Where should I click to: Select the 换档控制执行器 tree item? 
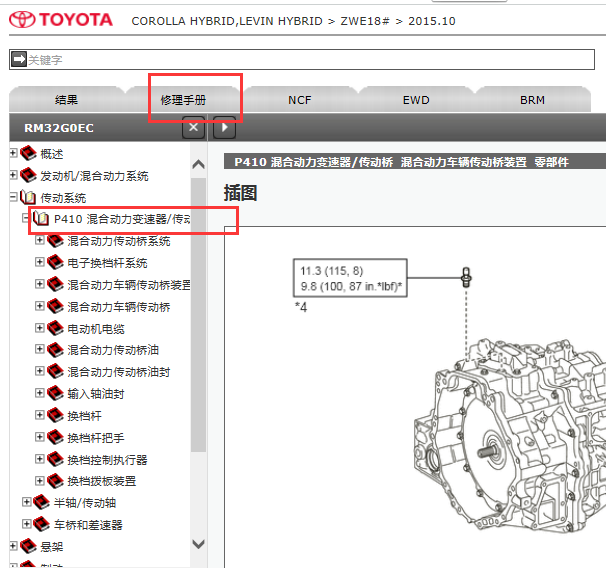click(x=107, y=460)
